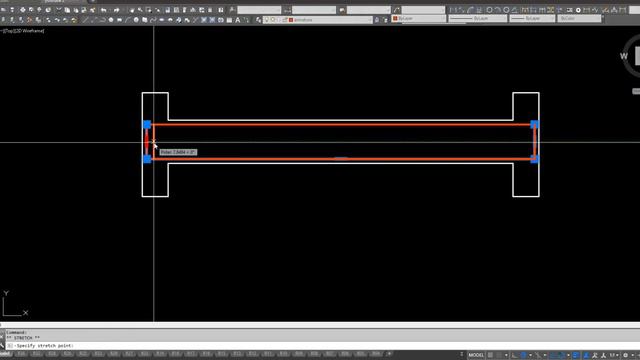Screen dimensions: 640x360
Task: Select the Rectangle draw tool
Action: click(x=119, y=20)
